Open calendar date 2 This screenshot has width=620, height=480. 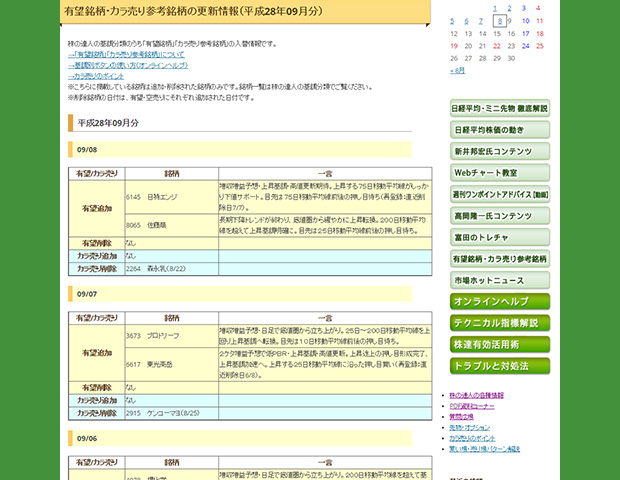pos(509,8)
